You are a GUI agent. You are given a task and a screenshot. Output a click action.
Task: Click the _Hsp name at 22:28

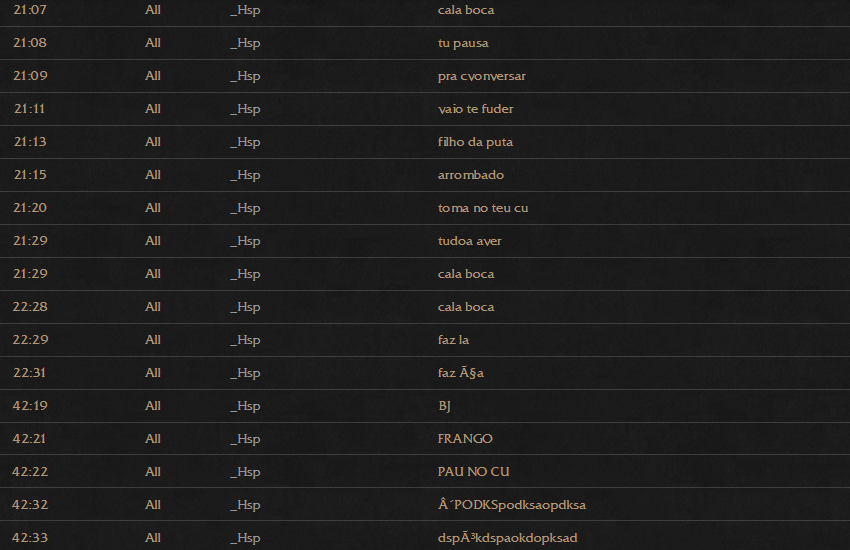(x=245, y=307)
